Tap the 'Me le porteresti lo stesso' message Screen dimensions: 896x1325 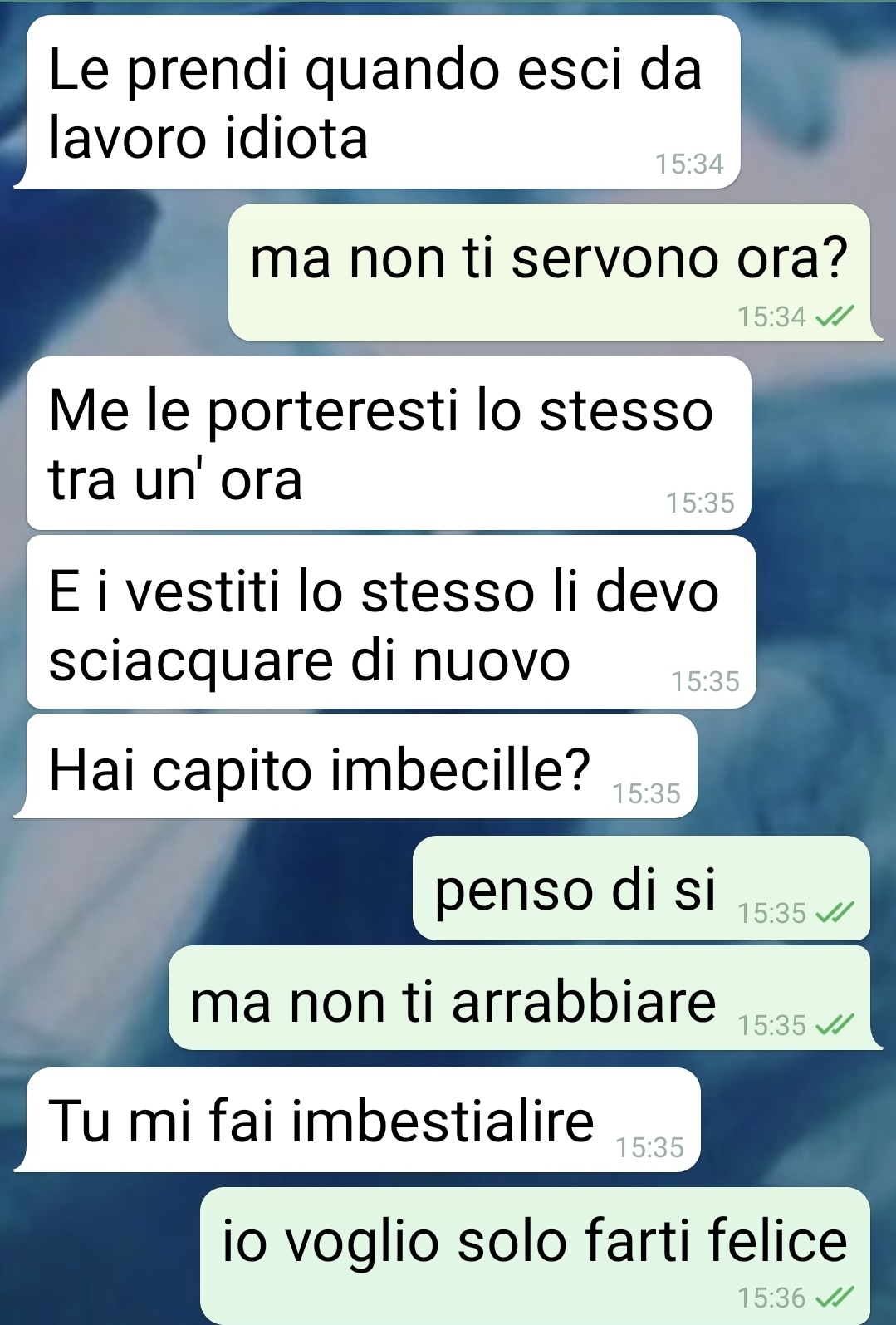click(x=389, y=443)
